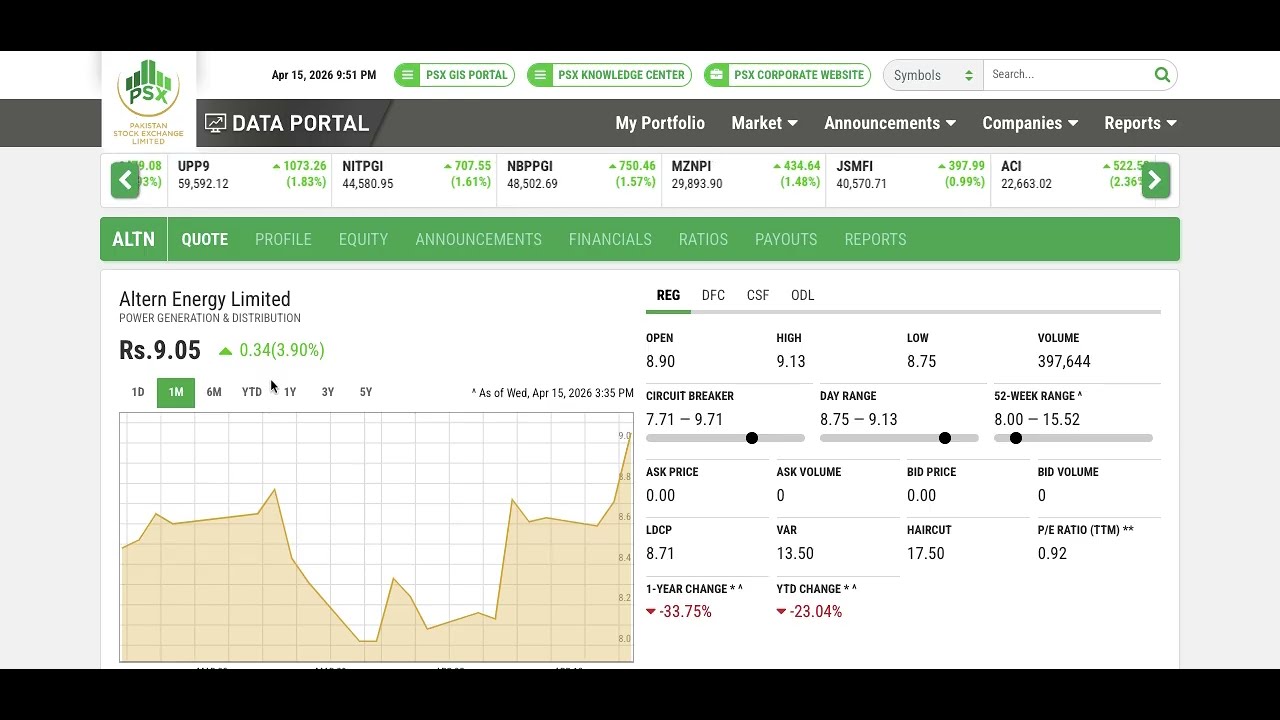Screen dimensions: 1280x720
Task: Expand the Announcements menu in navbar
Action: (x=890, y=123)
